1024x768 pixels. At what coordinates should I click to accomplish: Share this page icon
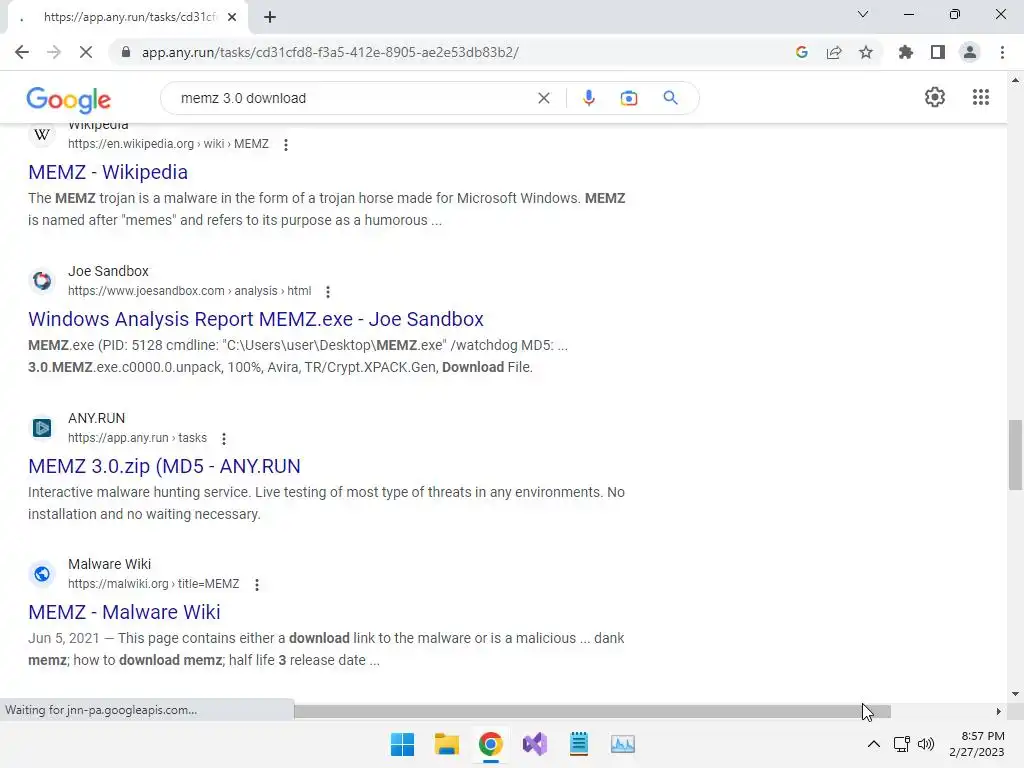834,52
